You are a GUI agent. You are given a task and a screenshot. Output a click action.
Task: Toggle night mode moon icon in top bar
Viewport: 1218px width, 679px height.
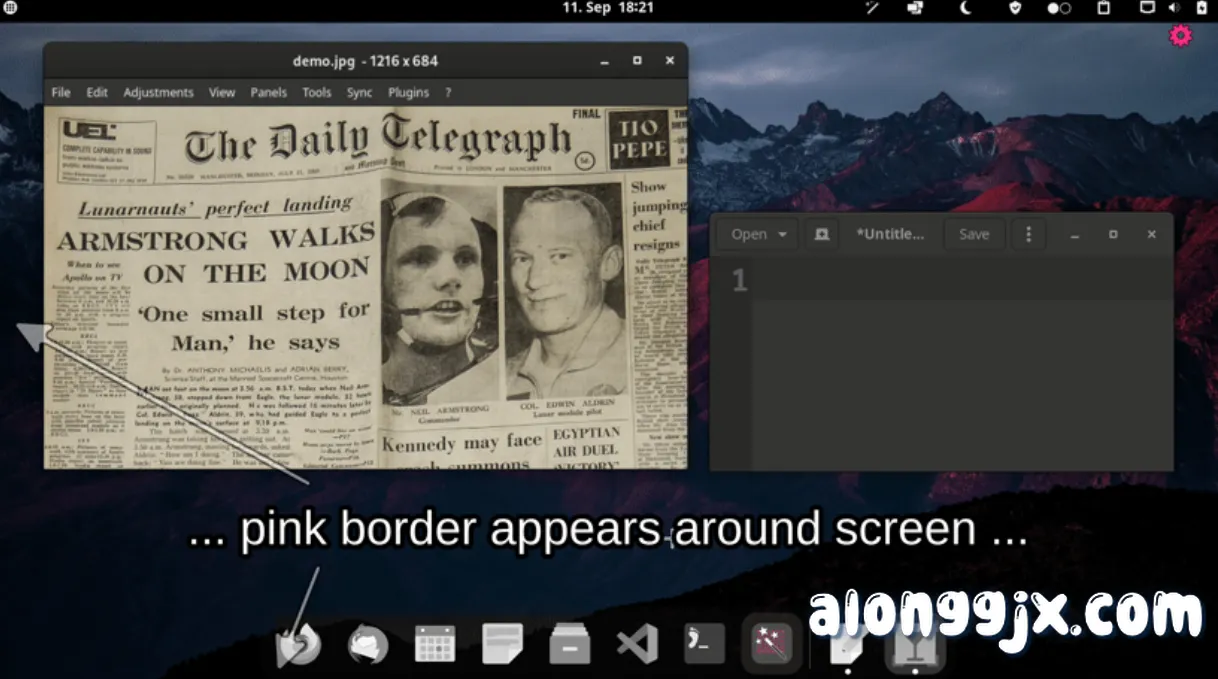965,8
